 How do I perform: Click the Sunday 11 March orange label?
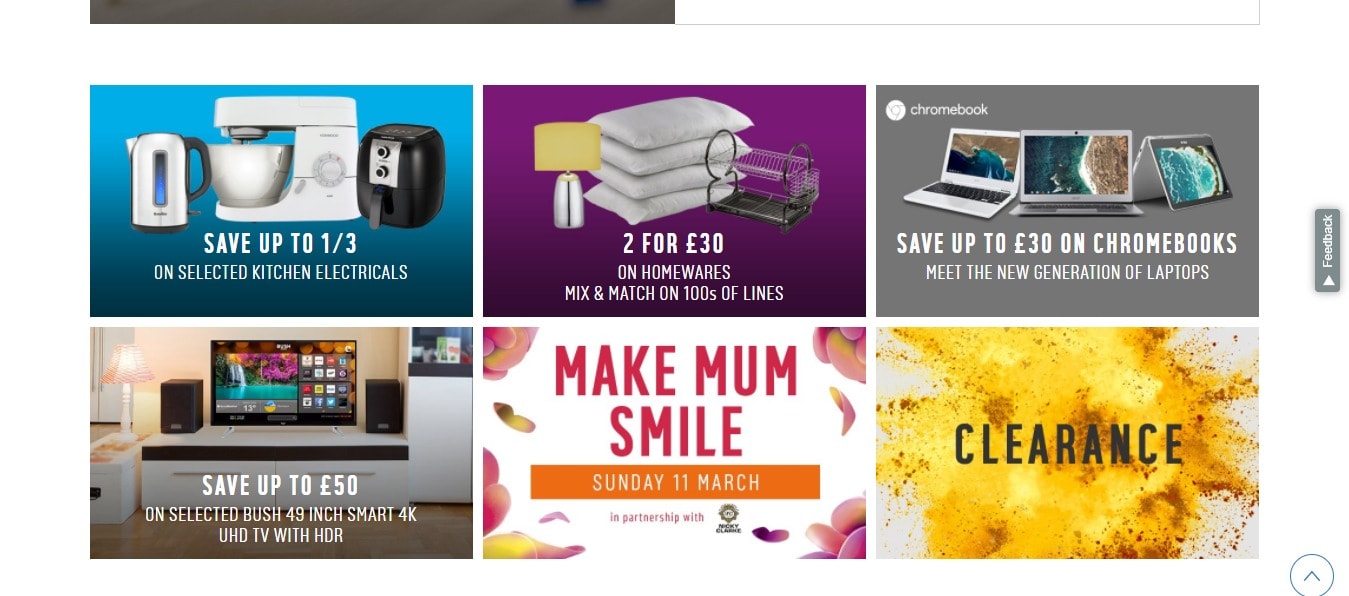point(675,482)
